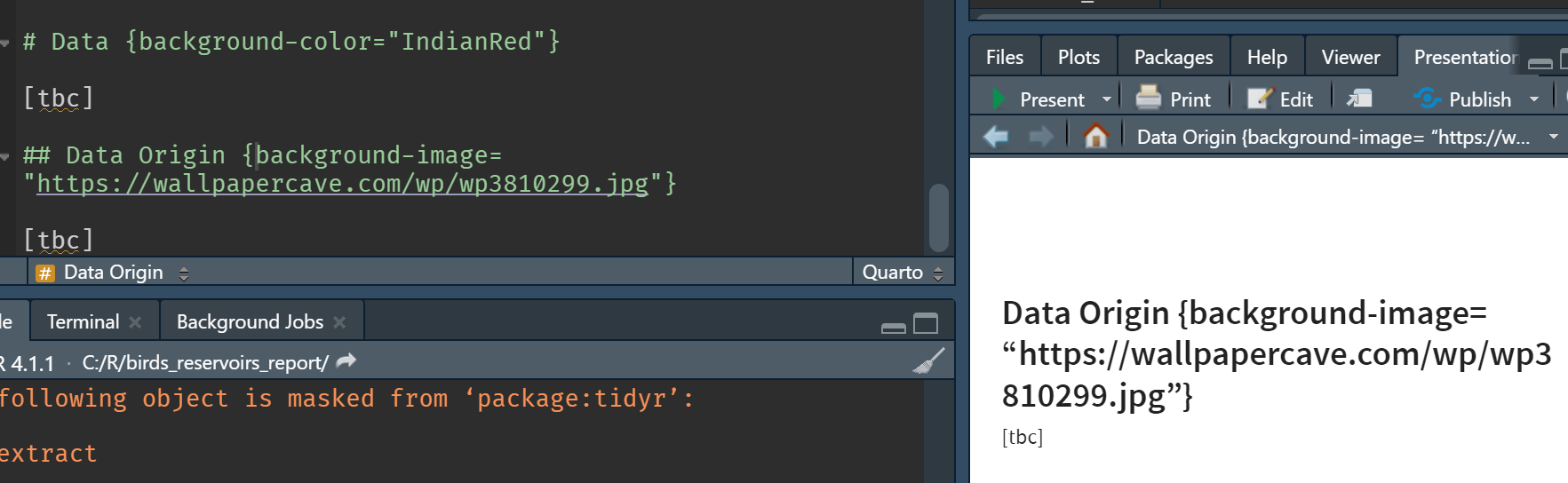
Task: Switch to the Help tab
Action: (x=1267, y=57)
